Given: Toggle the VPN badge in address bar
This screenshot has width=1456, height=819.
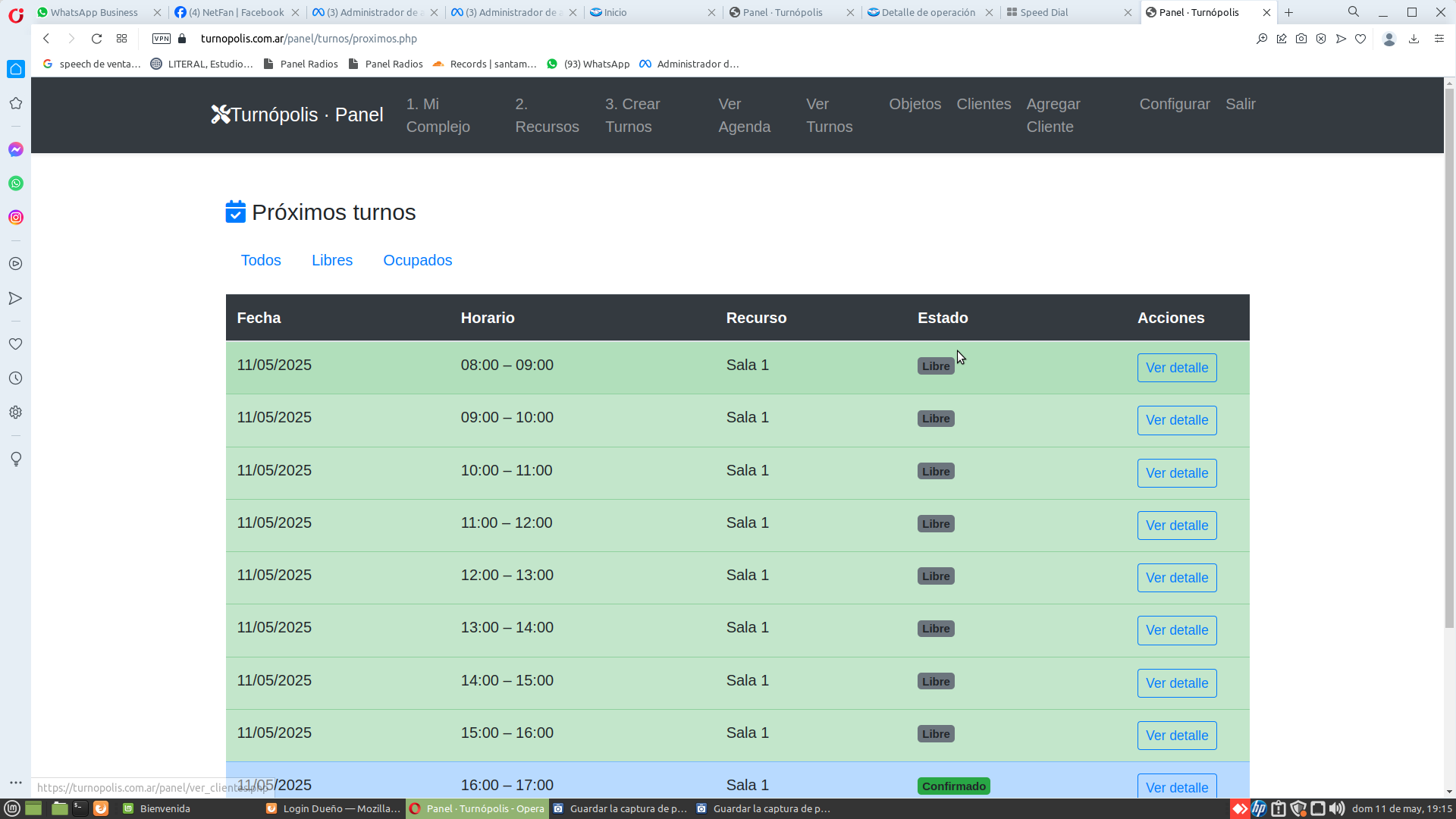Looking at the screenshot, I should (x=162, y=39).
